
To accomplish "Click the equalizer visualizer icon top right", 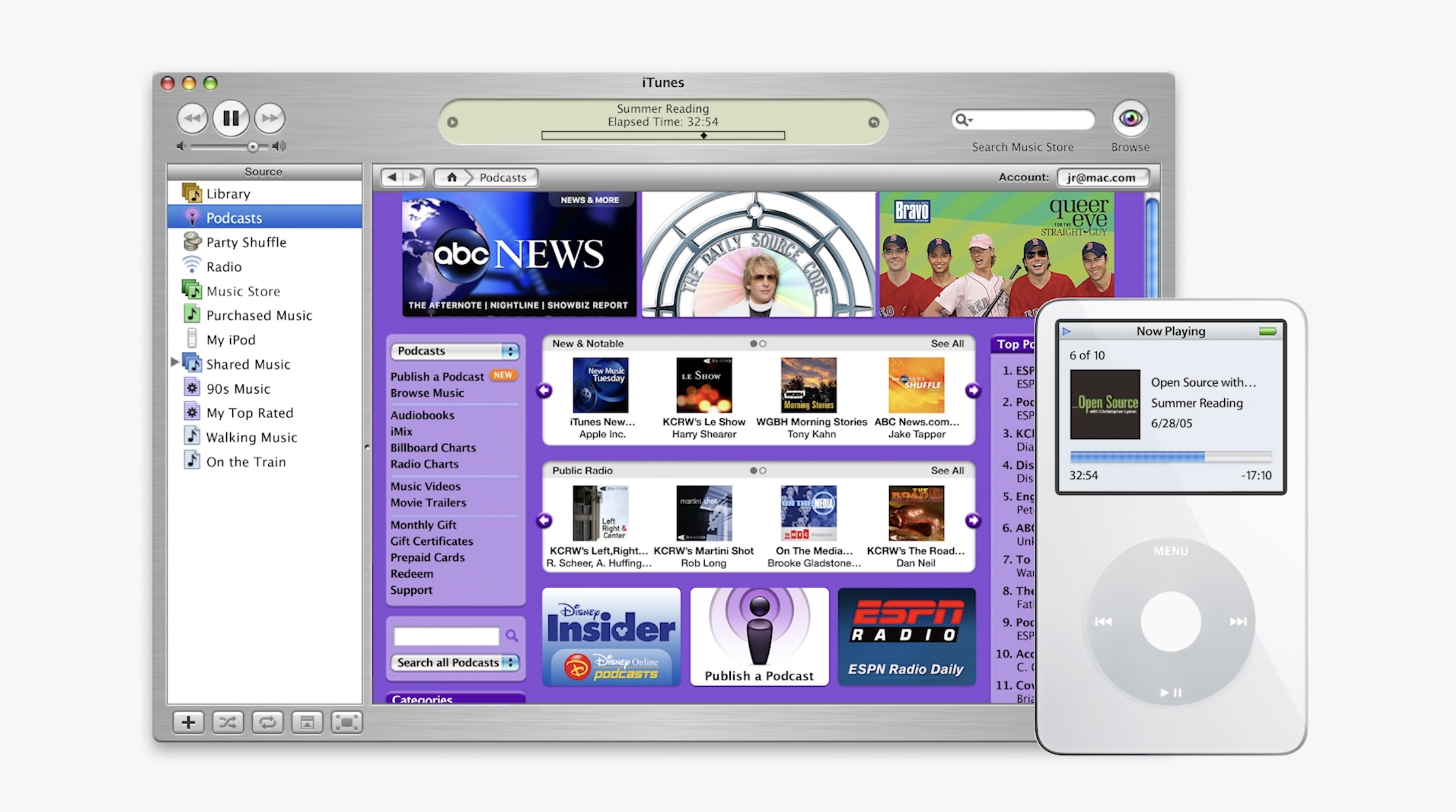I will (x=1131, y=118).
